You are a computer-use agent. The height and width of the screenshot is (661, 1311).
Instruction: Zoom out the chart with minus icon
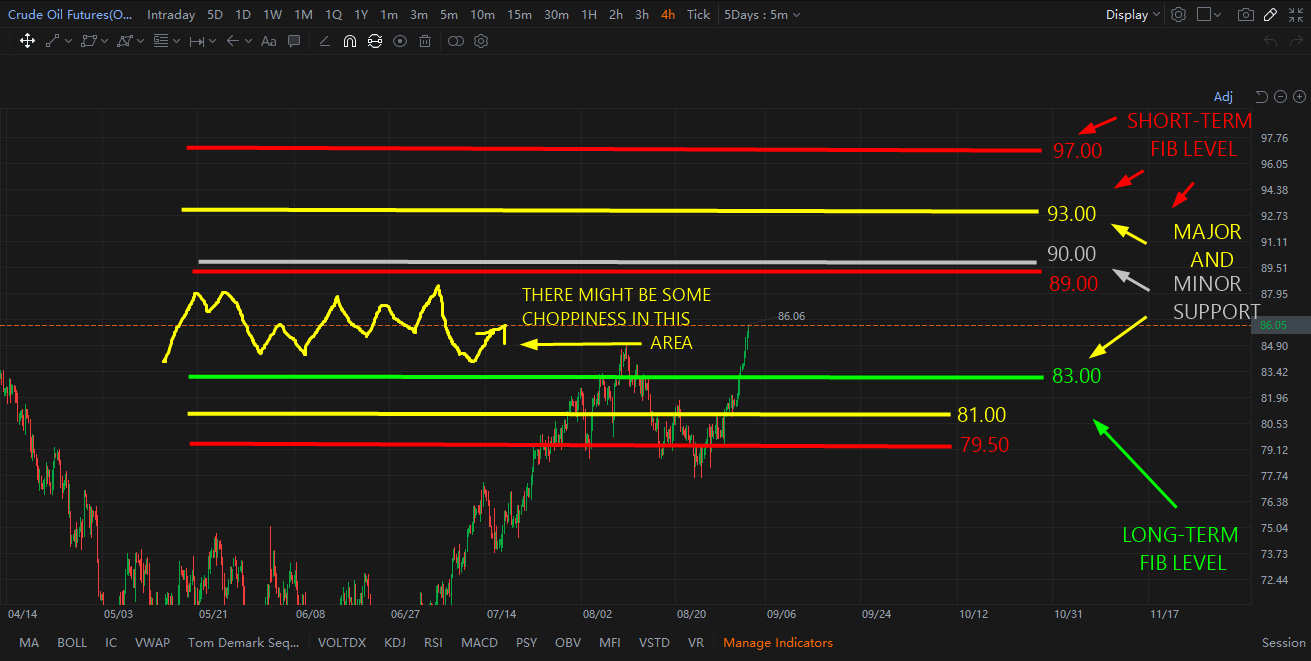(1280, 97)
